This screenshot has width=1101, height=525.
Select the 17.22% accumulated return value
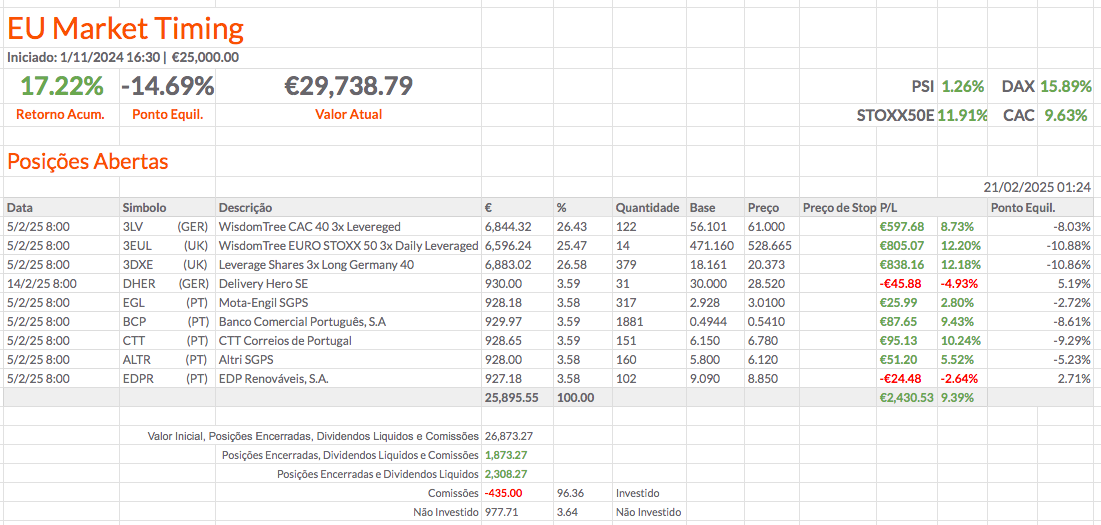pyautogui.click(x=61, y=86)
